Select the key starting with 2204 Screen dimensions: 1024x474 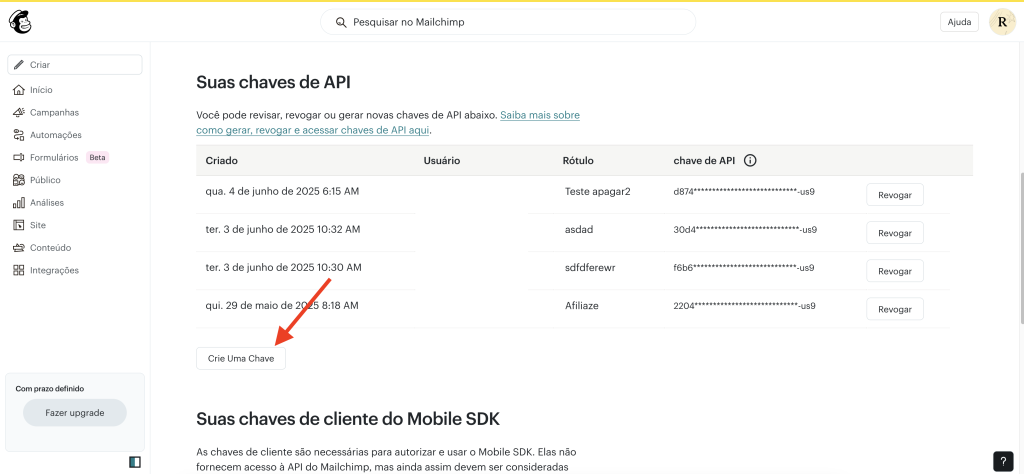744,306
